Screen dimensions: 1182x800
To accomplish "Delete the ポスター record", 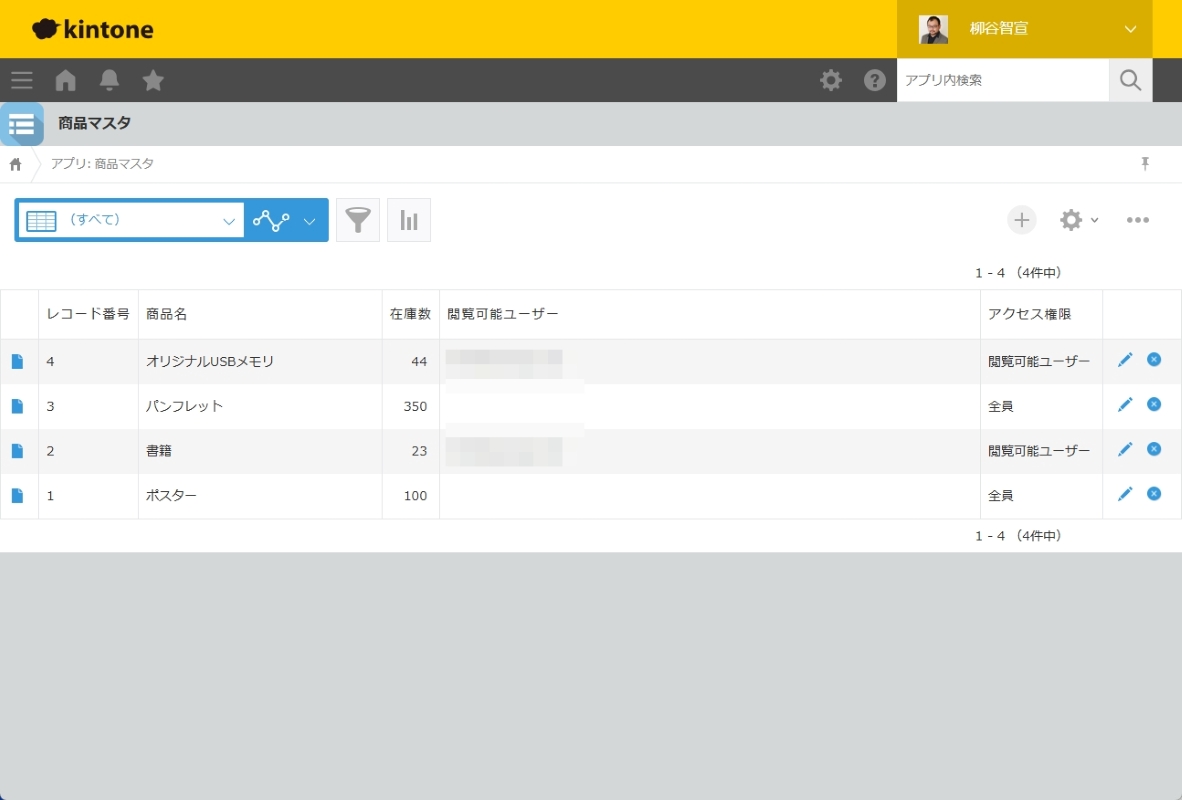I will pyautogui.click(x=1154, y=494).
